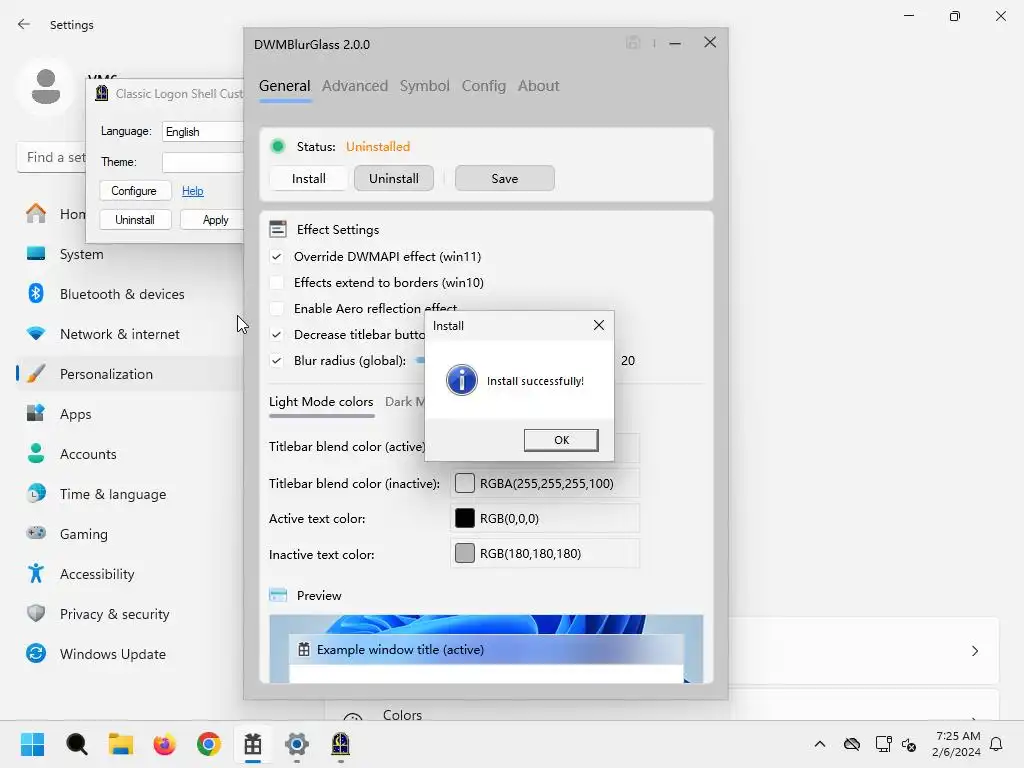Click the example window title preview
1024x768 pixels.
tap(485, 650)
